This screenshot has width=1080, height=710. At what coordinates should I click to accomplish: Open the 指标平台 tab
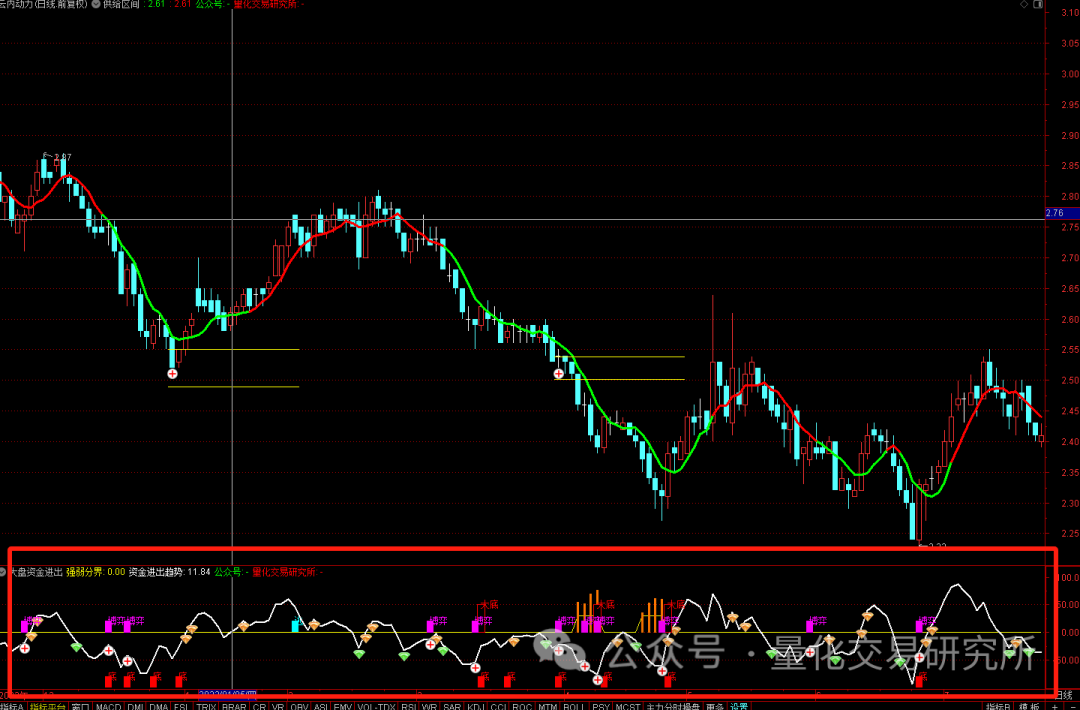[x=48, y=707]
